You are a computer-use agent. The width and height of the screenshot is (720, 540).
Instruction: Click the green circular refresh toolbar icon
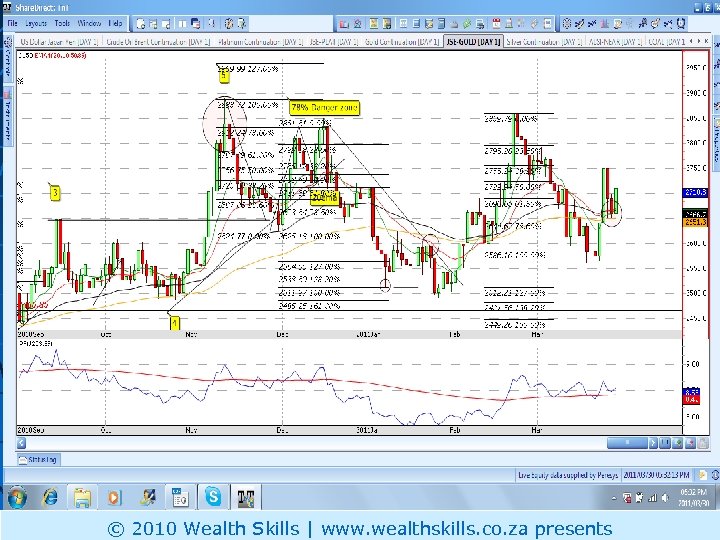click(x=467, y=23)
